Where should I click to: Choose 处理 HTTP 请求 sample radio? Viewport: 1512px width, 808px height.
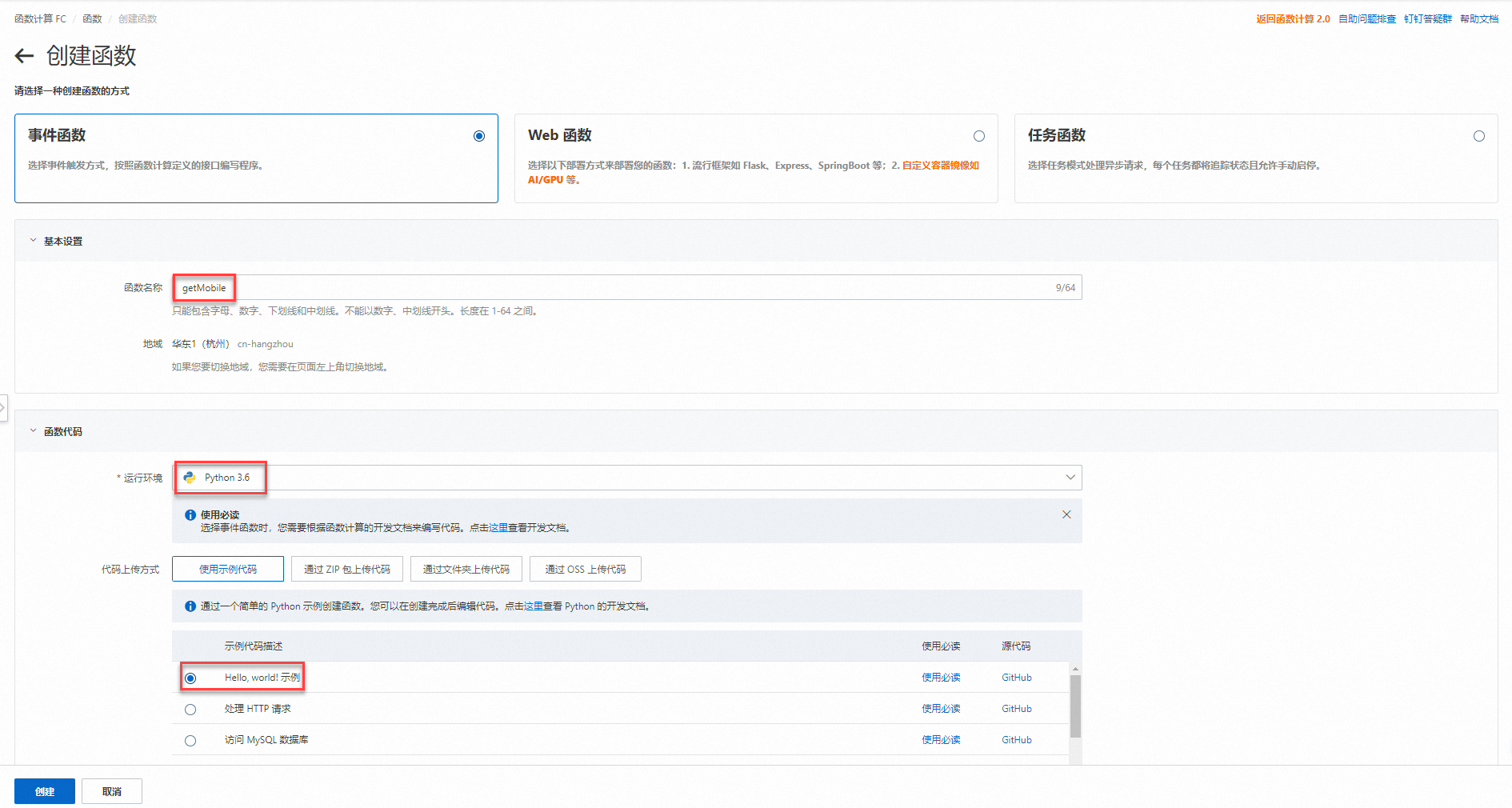pos(190,710)
